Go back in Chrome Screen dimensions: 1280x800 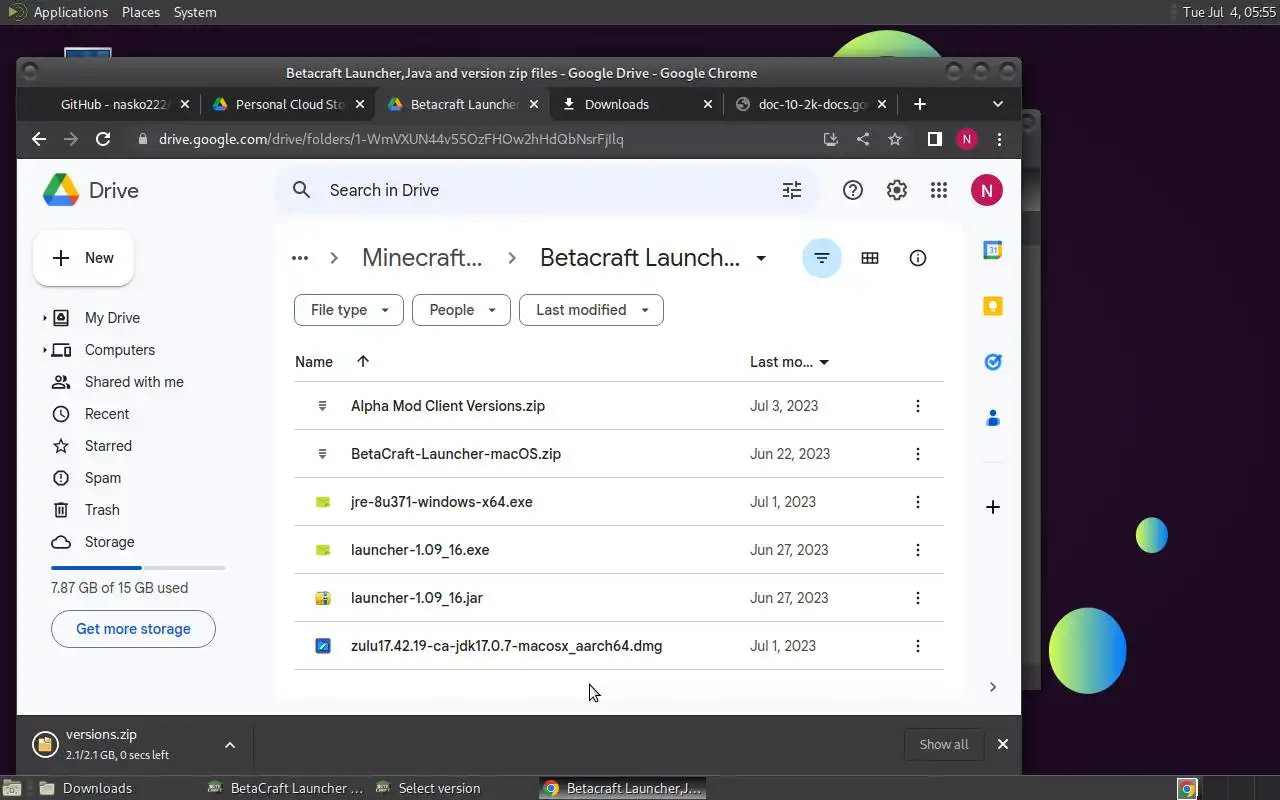pyautogui.click(x=39, y=139)
